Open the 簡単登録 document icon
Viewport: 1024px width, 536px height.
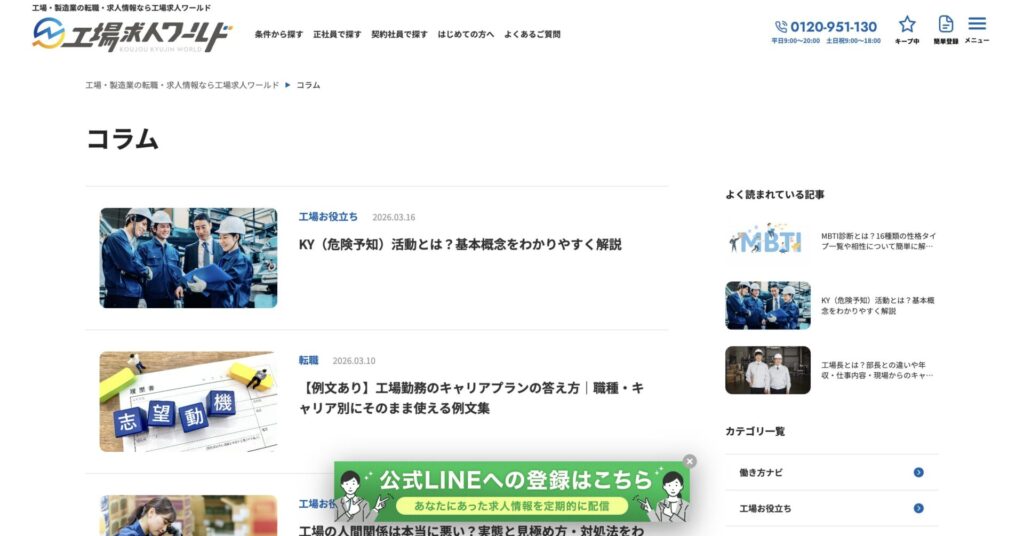point(945,30)
